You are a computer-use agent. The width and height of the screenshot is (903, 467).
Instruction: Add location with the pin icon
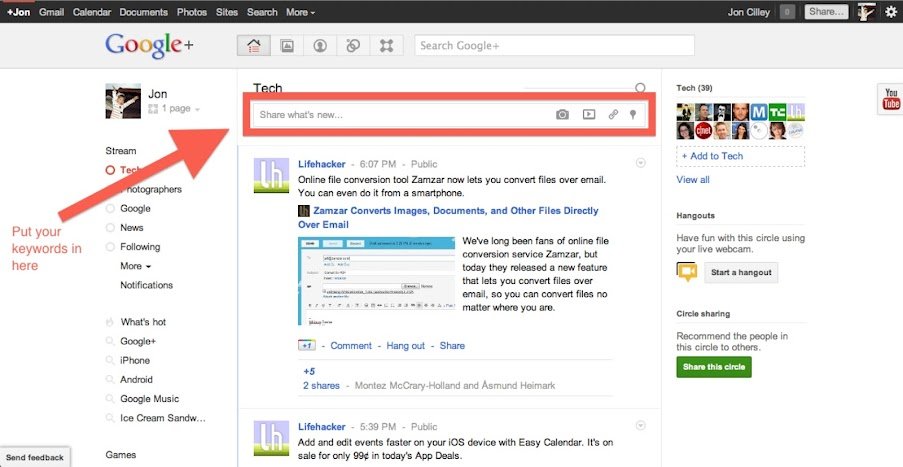click(x=633, y=115)
